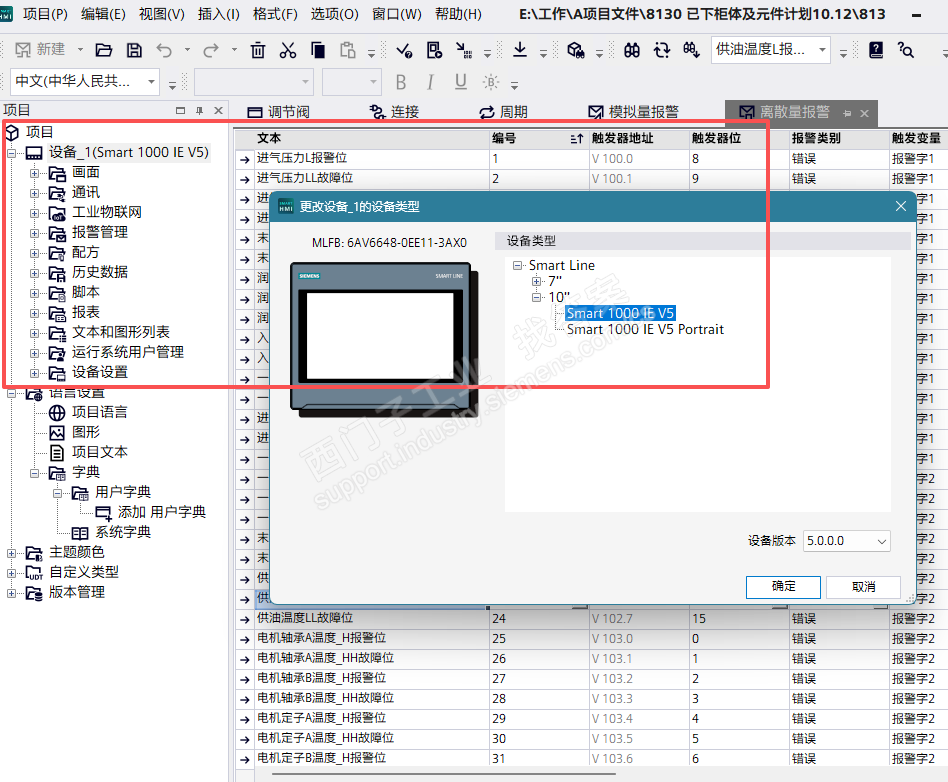This screenshot has width=948, height=782.
Task: Copy selection with the copy icon
Action: [x=317, y=50]
